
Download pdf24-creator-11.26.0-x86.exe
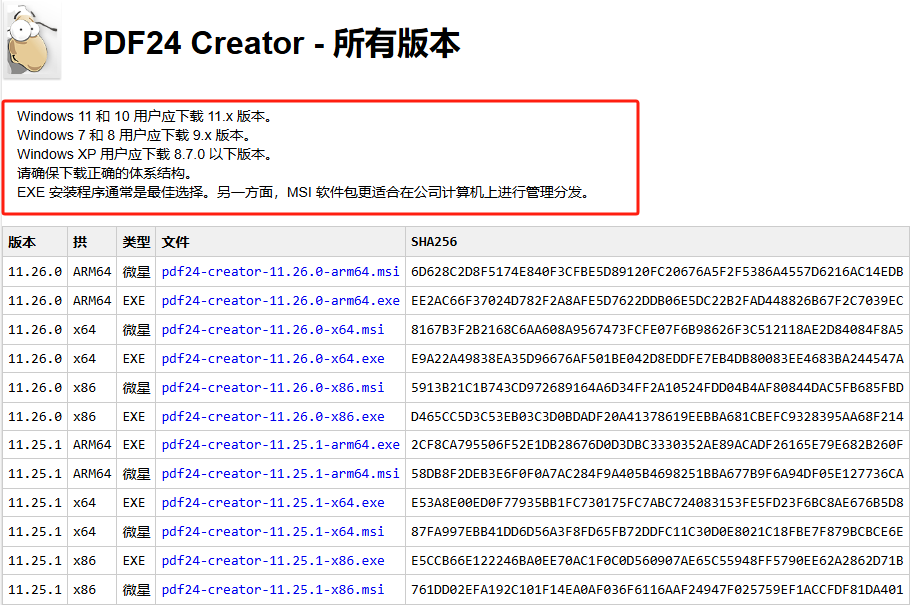coord(273,417)
